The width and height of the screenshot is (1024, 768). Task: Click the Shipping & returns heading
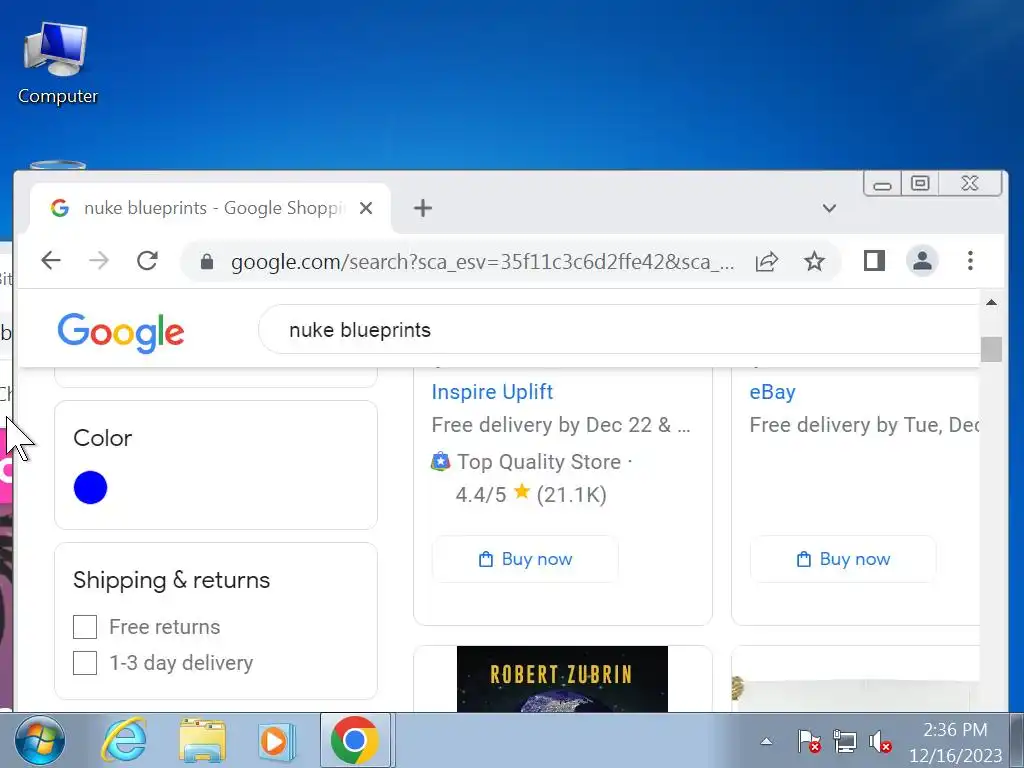(171, 580)
